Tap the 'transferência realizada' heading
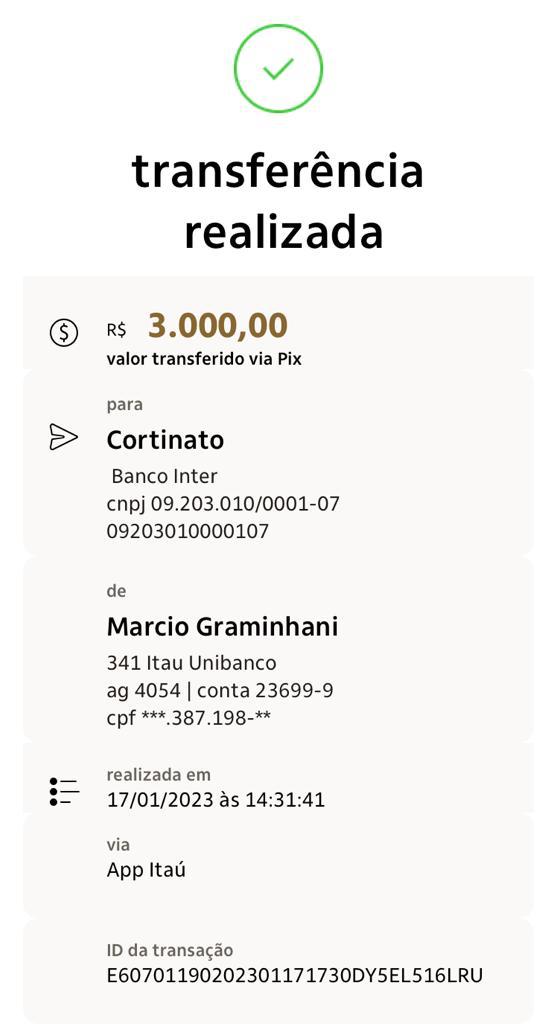558x1024 pixels. click(278, 202)
